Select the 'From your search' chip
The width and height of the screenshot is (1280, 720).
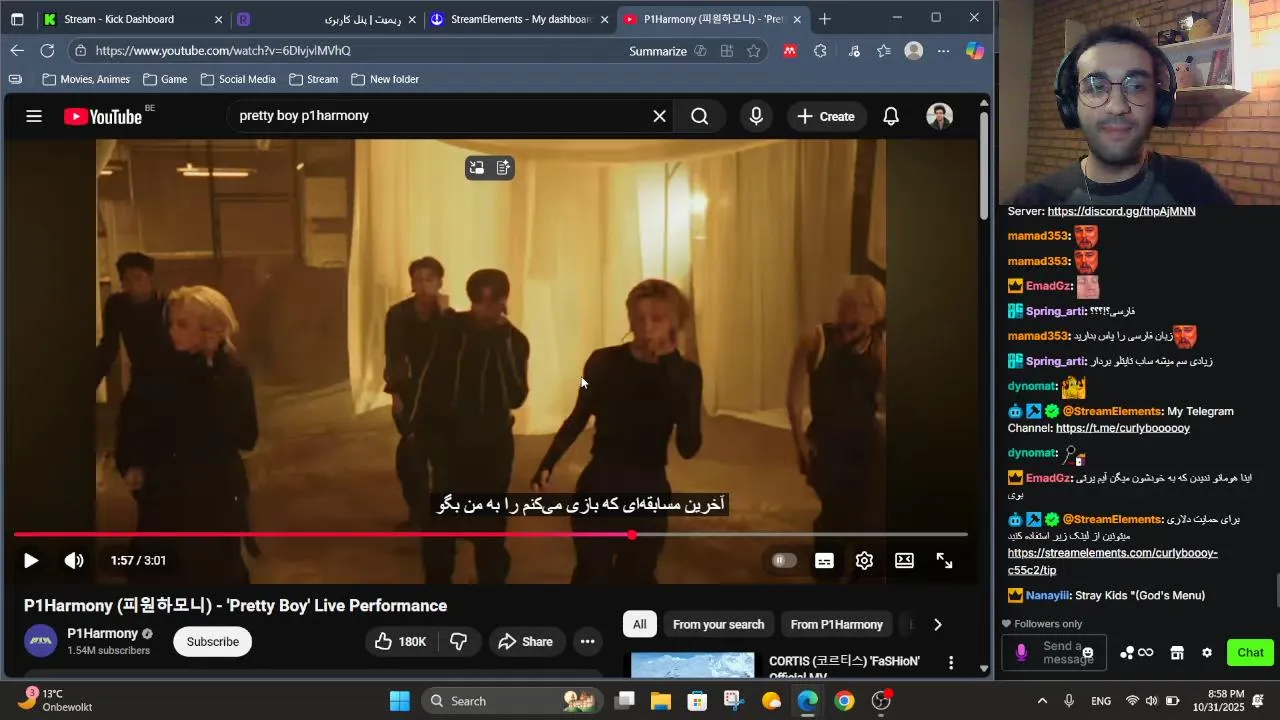[718, 624]
